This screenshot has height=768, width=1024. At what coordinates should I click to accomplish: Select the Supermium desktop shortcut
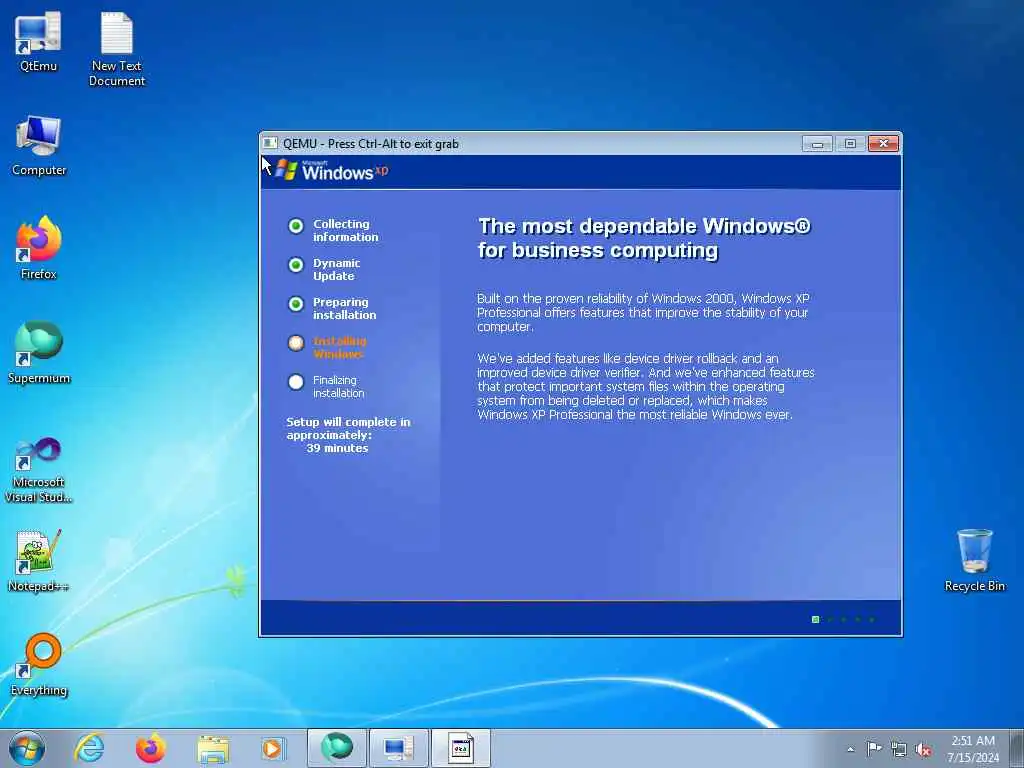(x=39, y=353)
